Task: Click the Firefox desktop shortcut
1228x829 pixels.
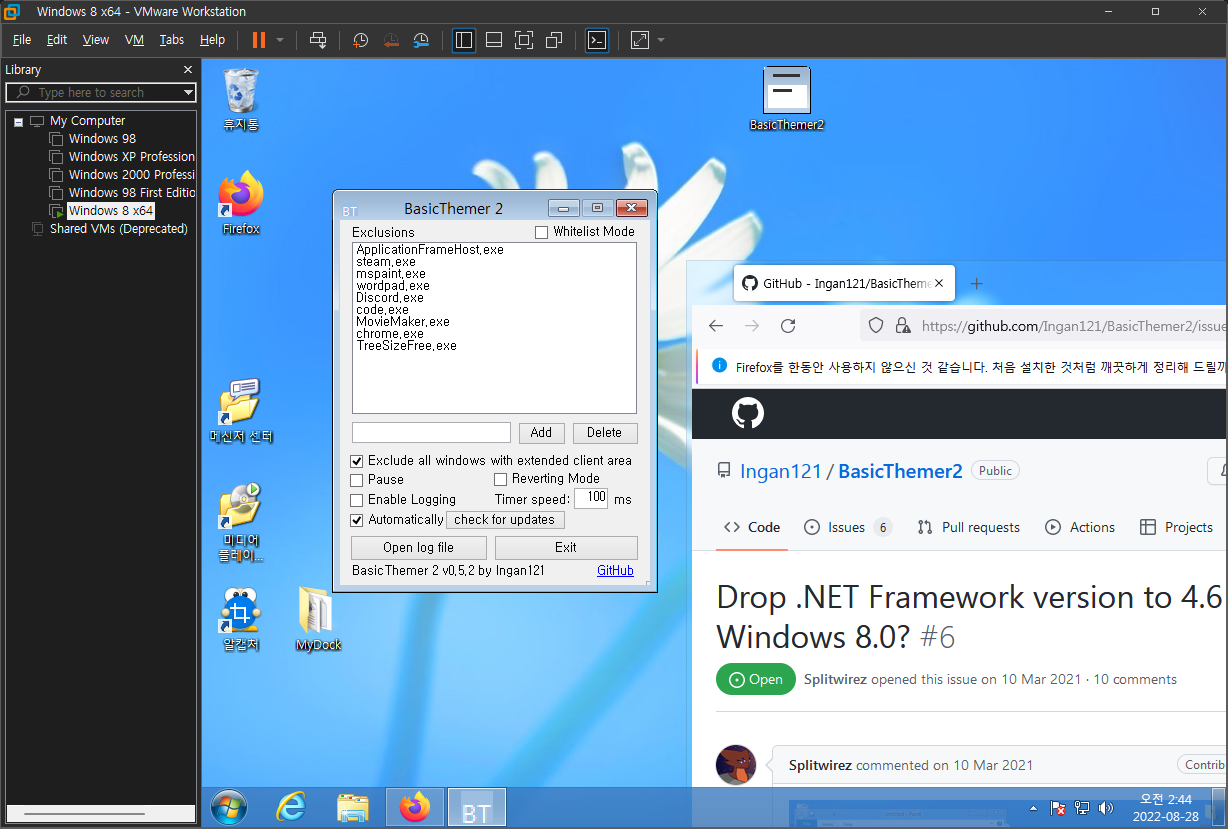Action: pyautogui.click(x=241, y=203)
